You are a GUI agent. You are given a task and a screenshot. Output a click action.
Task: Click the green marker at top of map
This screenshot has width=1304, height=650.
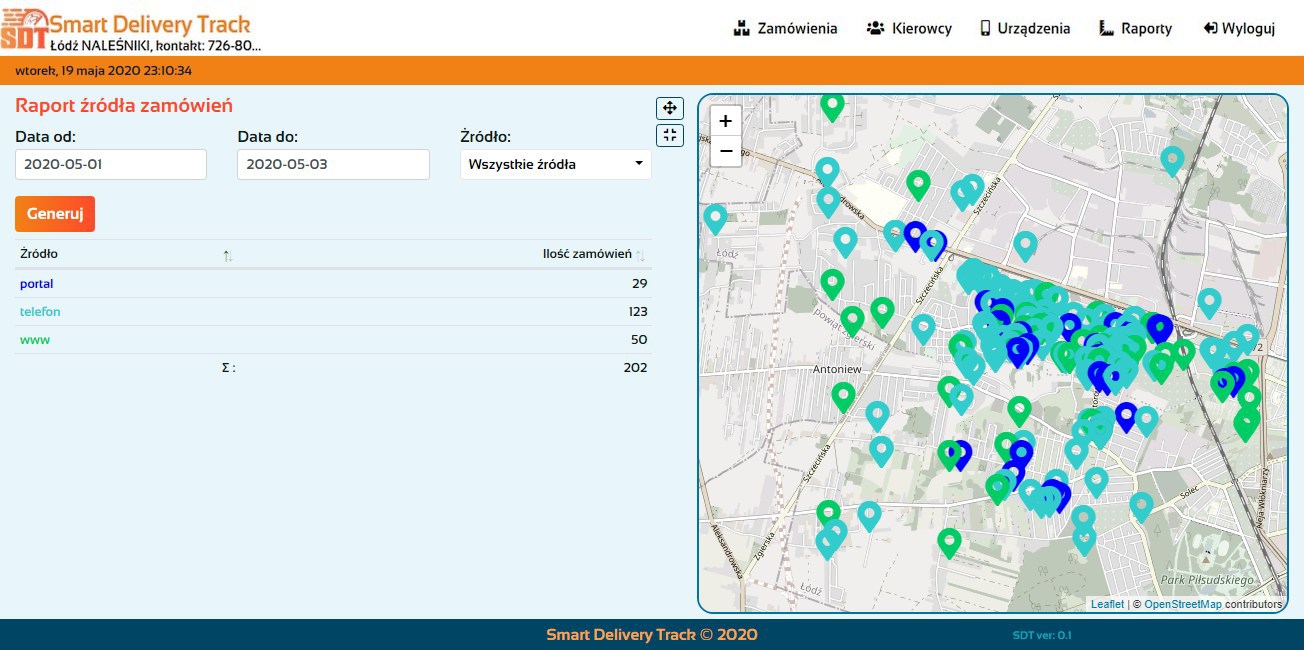[832, 105]
